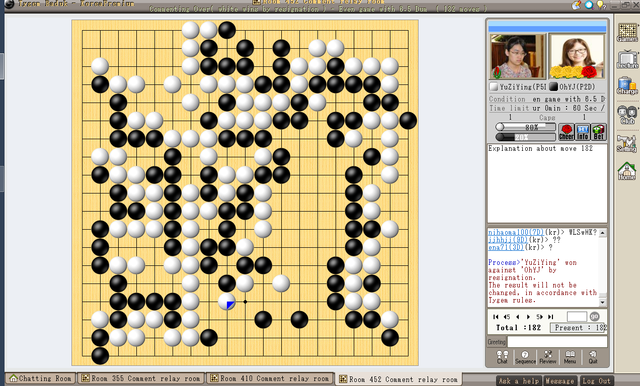This screenshot has height=386, width=640.
Task: Click the 'Present : 182' move indicator
Action: [x=578, y=328]
